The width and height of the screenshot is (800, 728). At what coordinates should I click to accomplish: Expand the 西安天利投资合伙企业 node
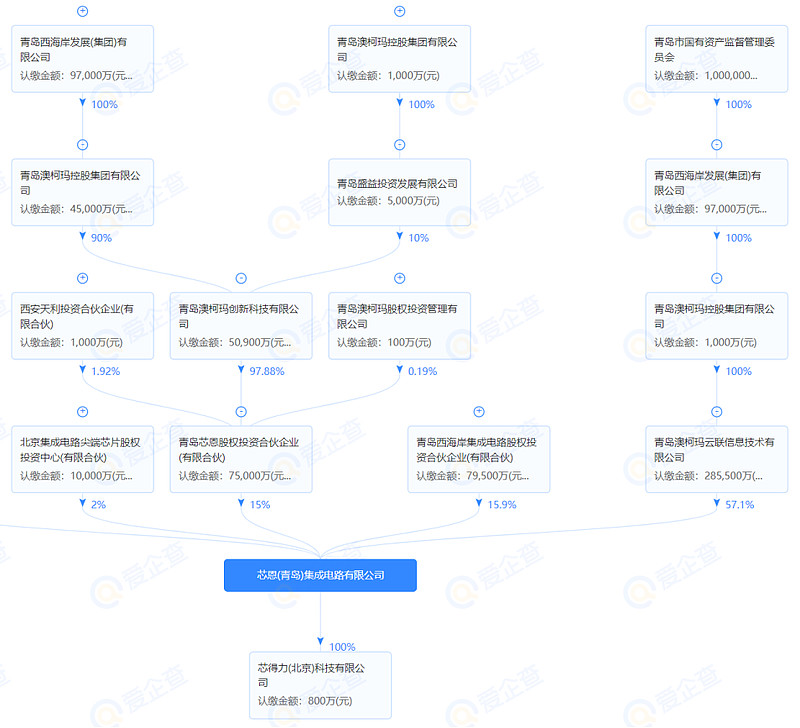82,278
